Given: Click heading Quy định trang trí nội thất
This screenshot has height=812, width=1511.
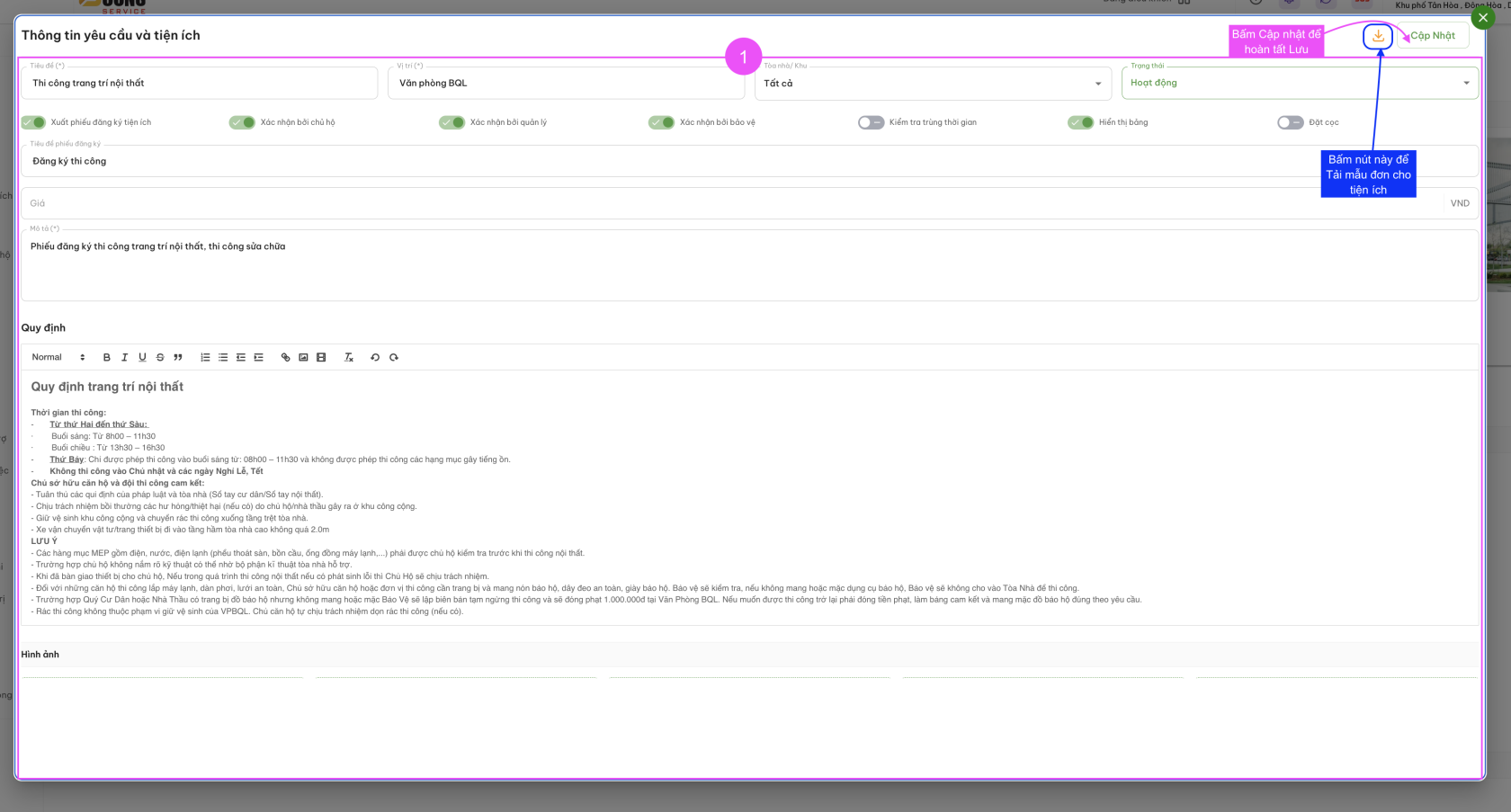Looking at the screenshot, I should 107,387.
